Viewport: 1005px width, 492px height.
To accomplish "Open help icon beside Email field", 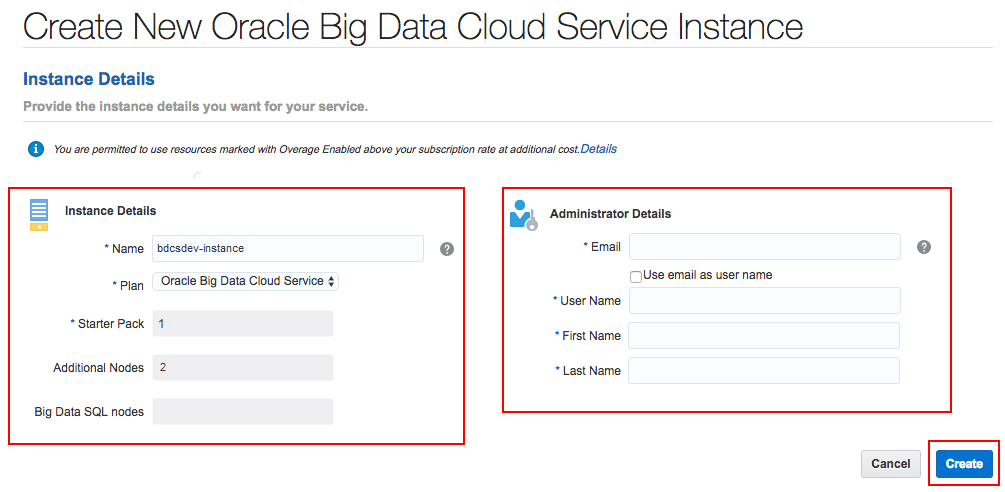I will pos(924,247).
